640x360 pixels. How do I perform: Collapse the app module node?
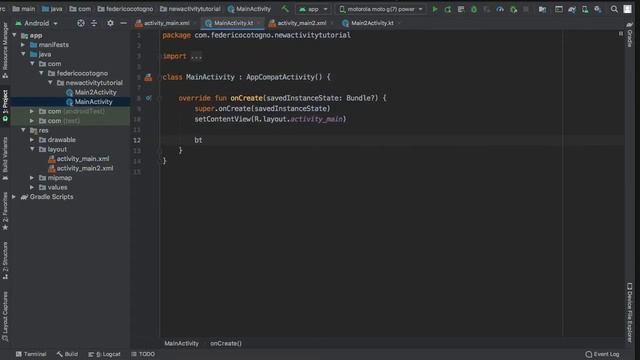click(x=15, y=36)
